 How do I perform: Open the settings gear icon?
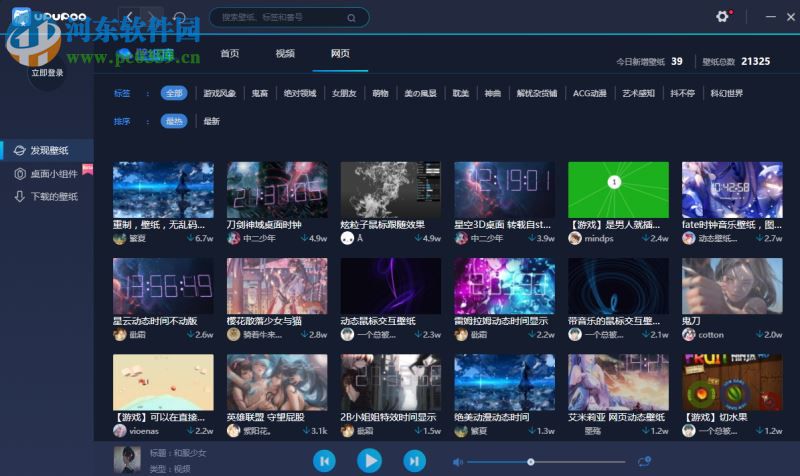(x=722, y=16)
